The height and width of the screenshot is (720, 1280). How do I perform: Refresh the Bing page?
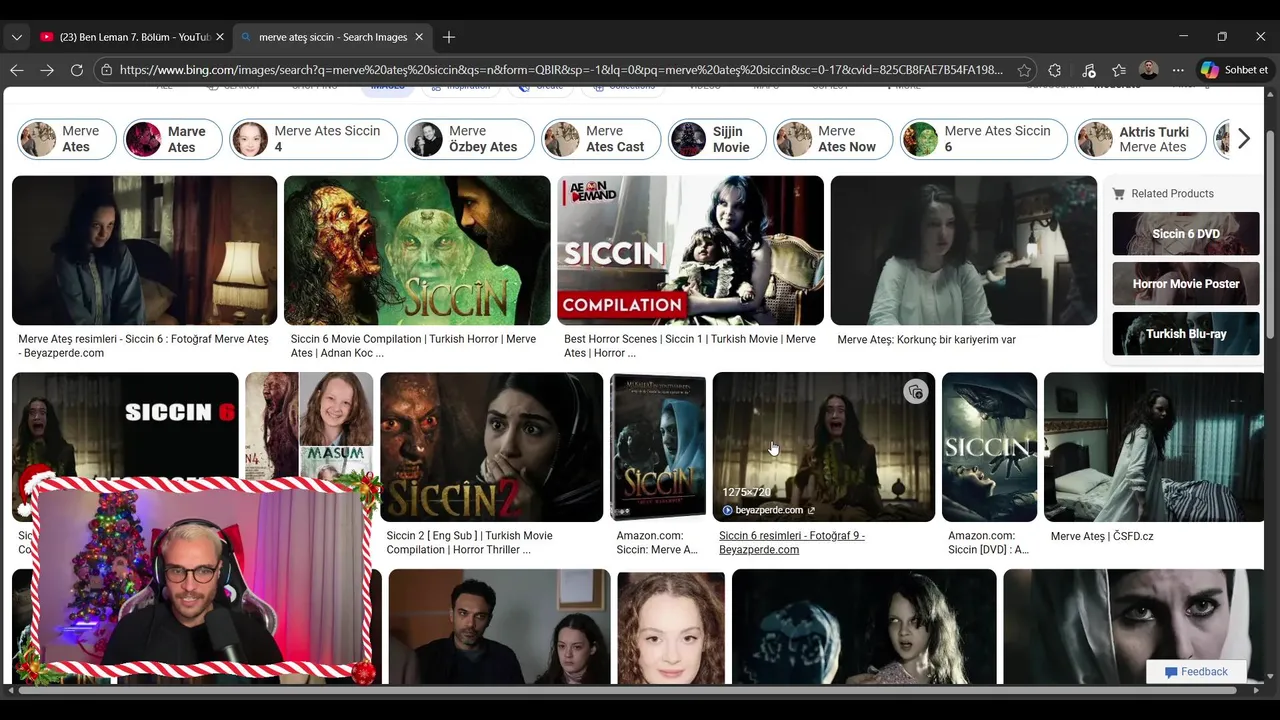click(x=77, y=70)
